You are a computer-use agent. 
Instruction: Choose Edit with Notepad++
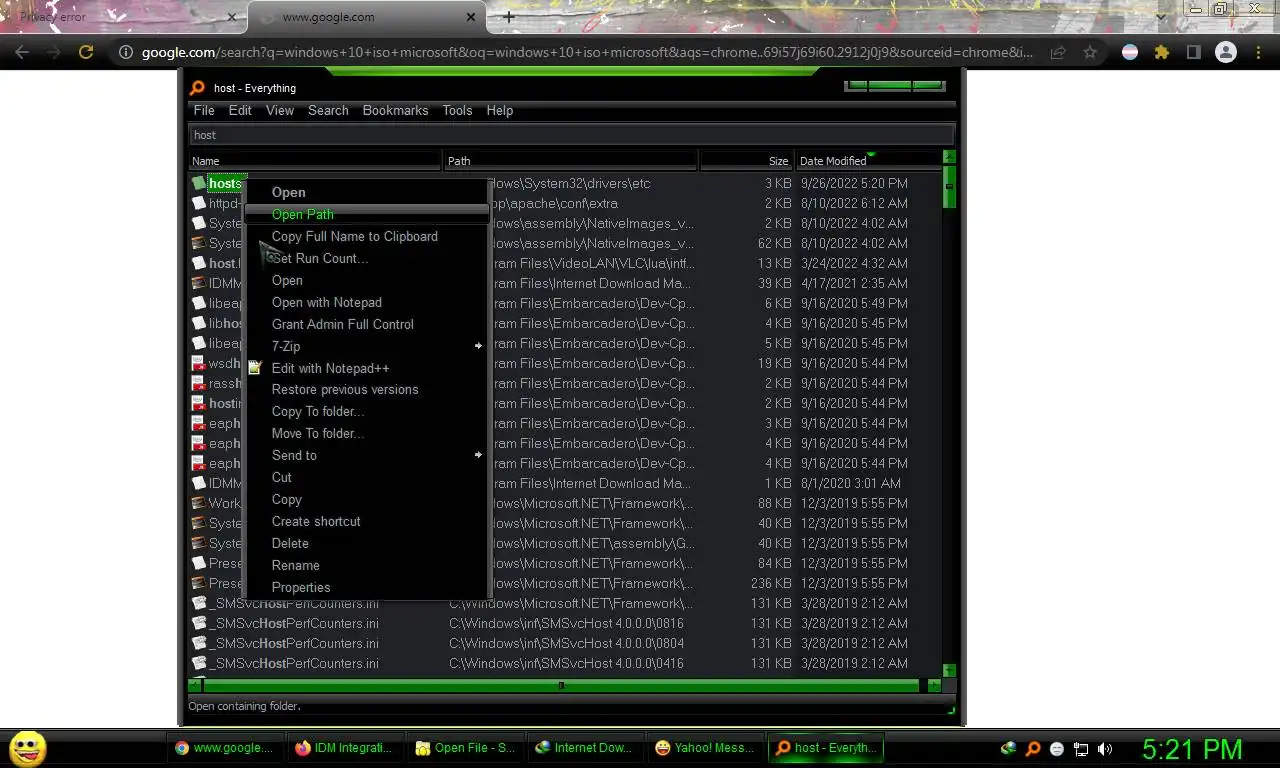366,368
